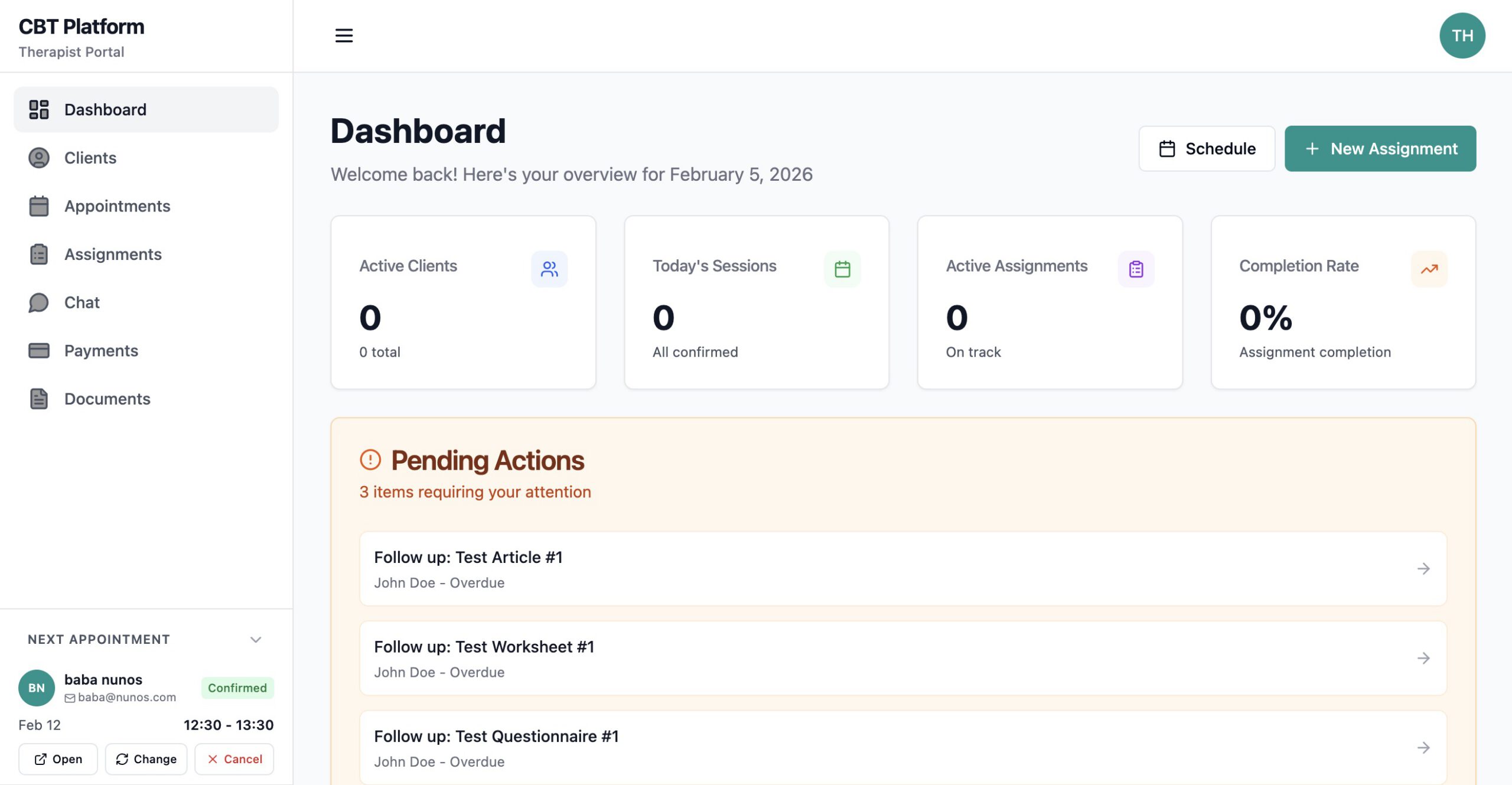Open Payments page from sidebar
This screenshot has width=1512, height=785.
(101, 351)
